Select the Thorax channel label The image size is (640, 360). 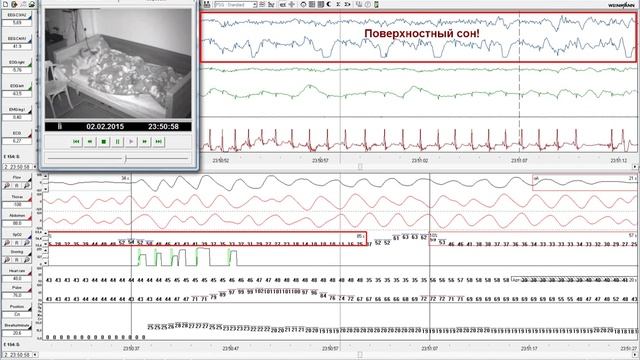pos(17,197)
